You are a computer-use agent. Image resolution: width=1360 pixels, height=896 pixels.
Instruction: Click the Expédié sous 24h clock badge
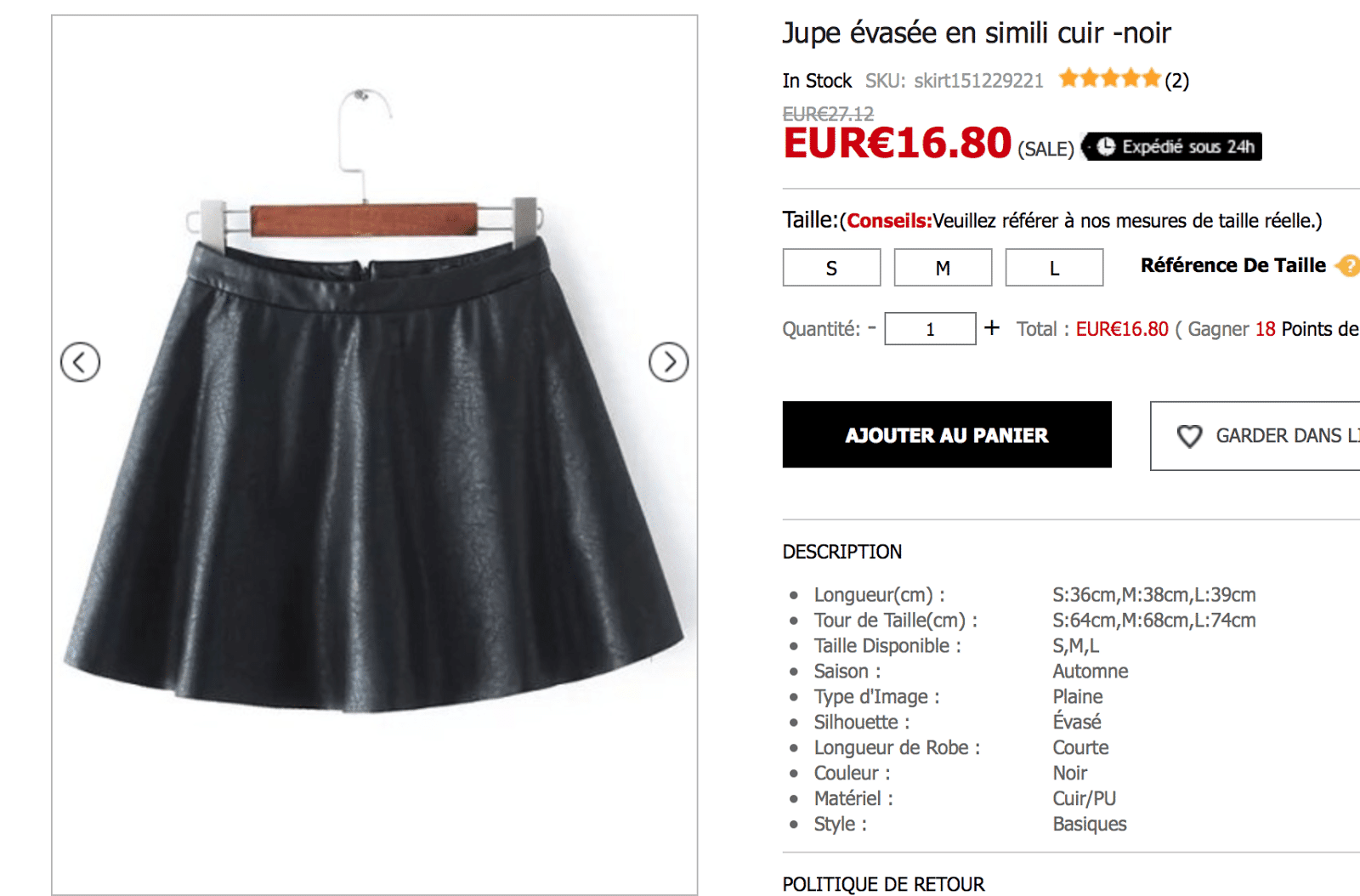1172,146
